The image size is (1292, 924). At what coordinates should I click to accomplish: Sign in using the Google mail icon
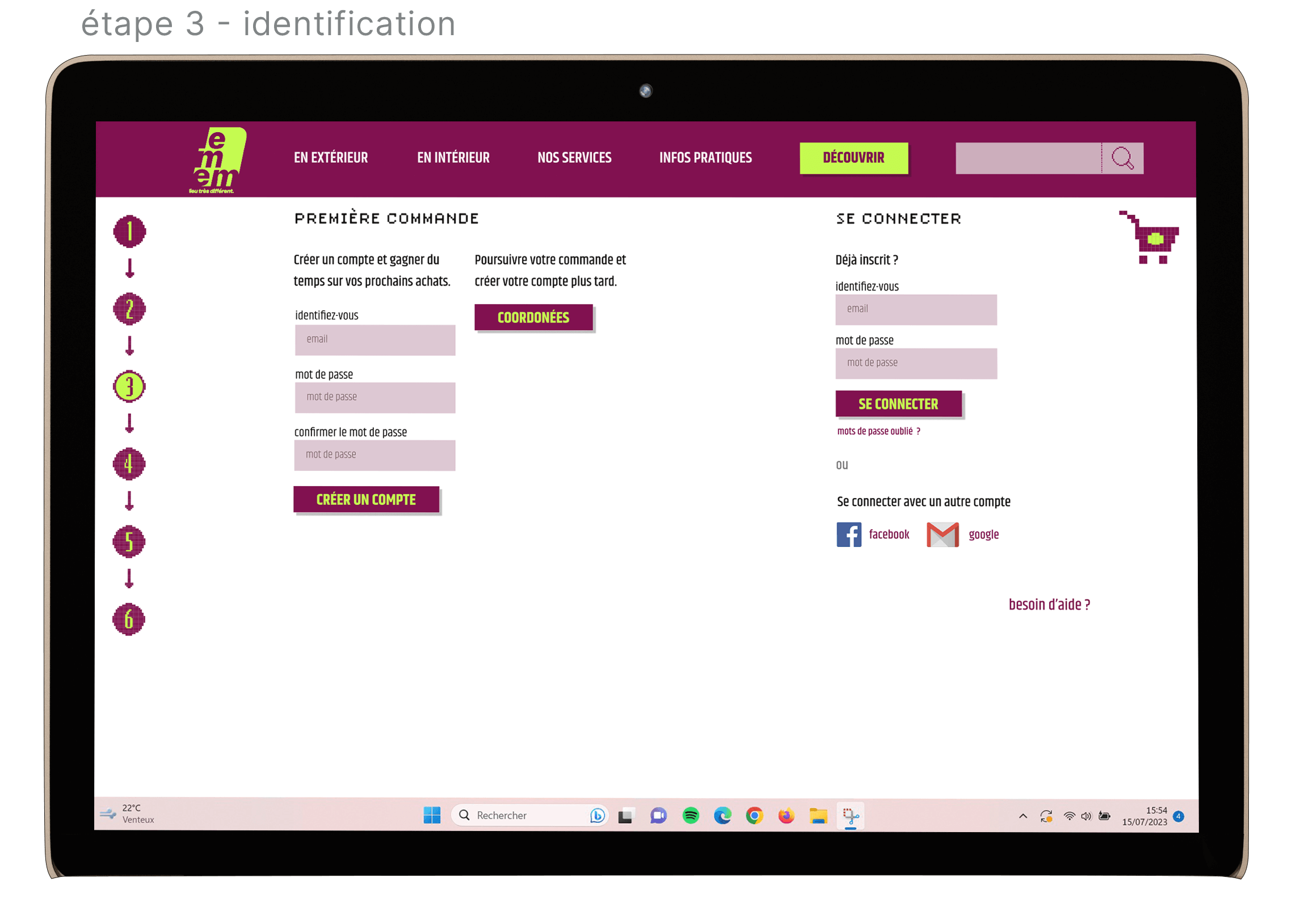point(942,534)
